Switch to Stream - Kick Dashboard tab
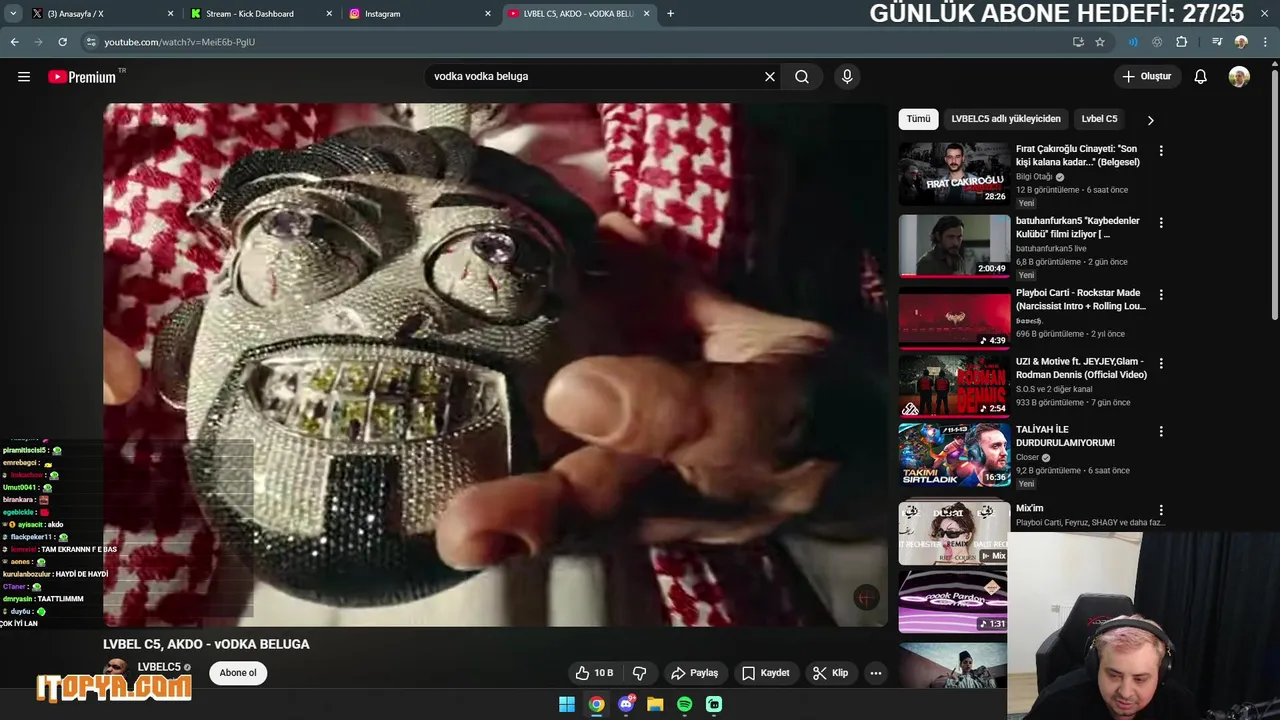 point(262,14)
